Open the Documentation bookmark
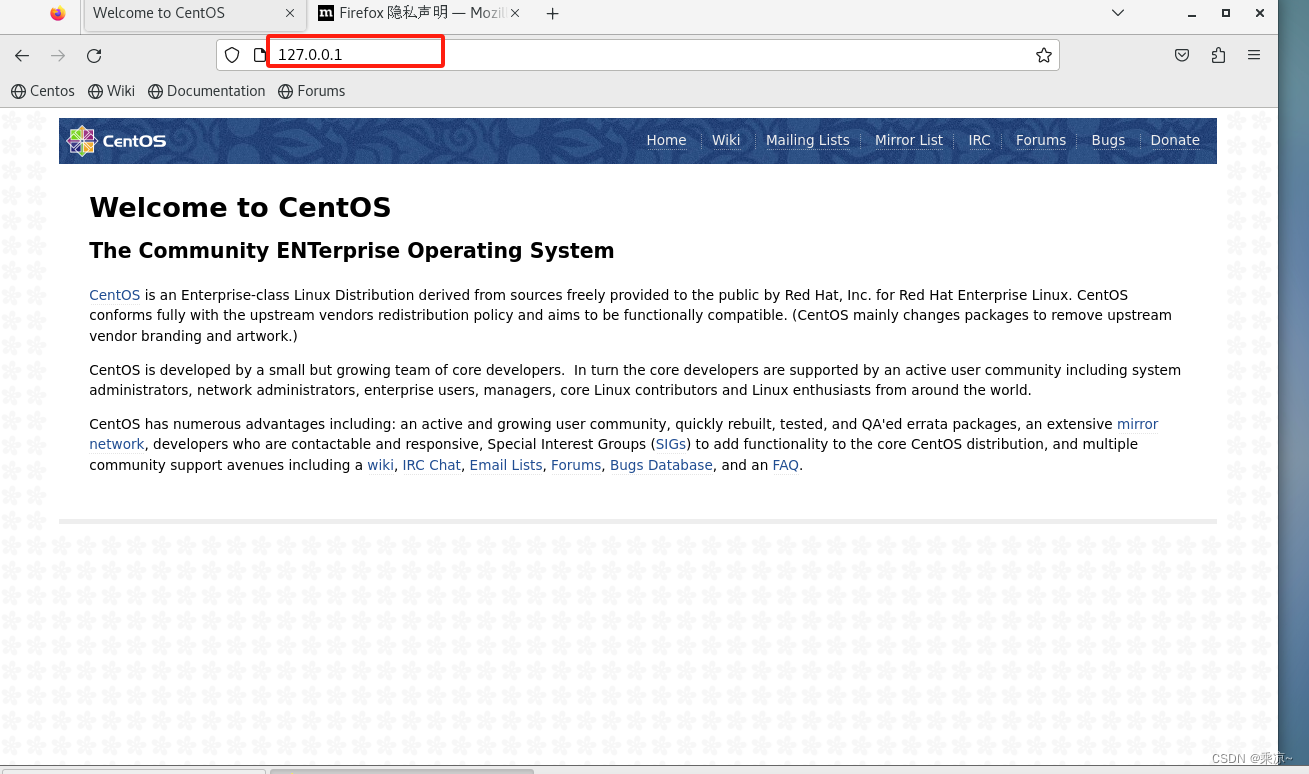The height and width of the screenshot is (774, 1309). point(206,91)
